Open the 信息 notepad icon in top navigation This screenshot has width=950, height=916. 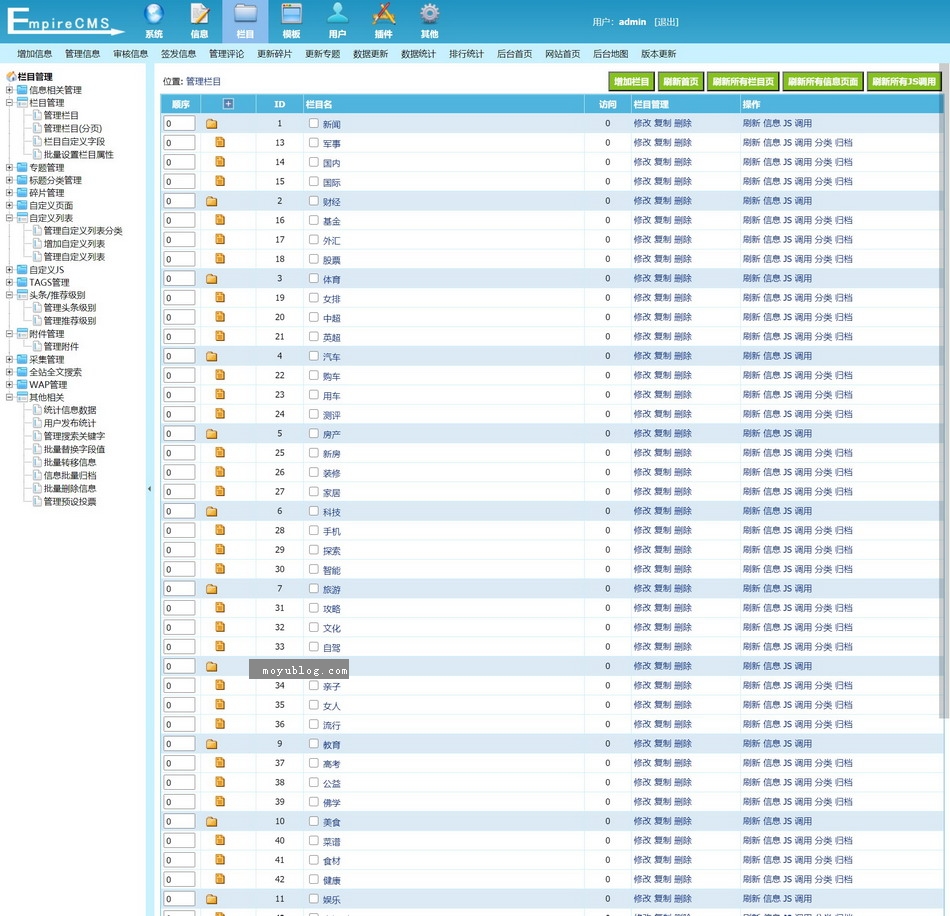click(x=199, y=14)
